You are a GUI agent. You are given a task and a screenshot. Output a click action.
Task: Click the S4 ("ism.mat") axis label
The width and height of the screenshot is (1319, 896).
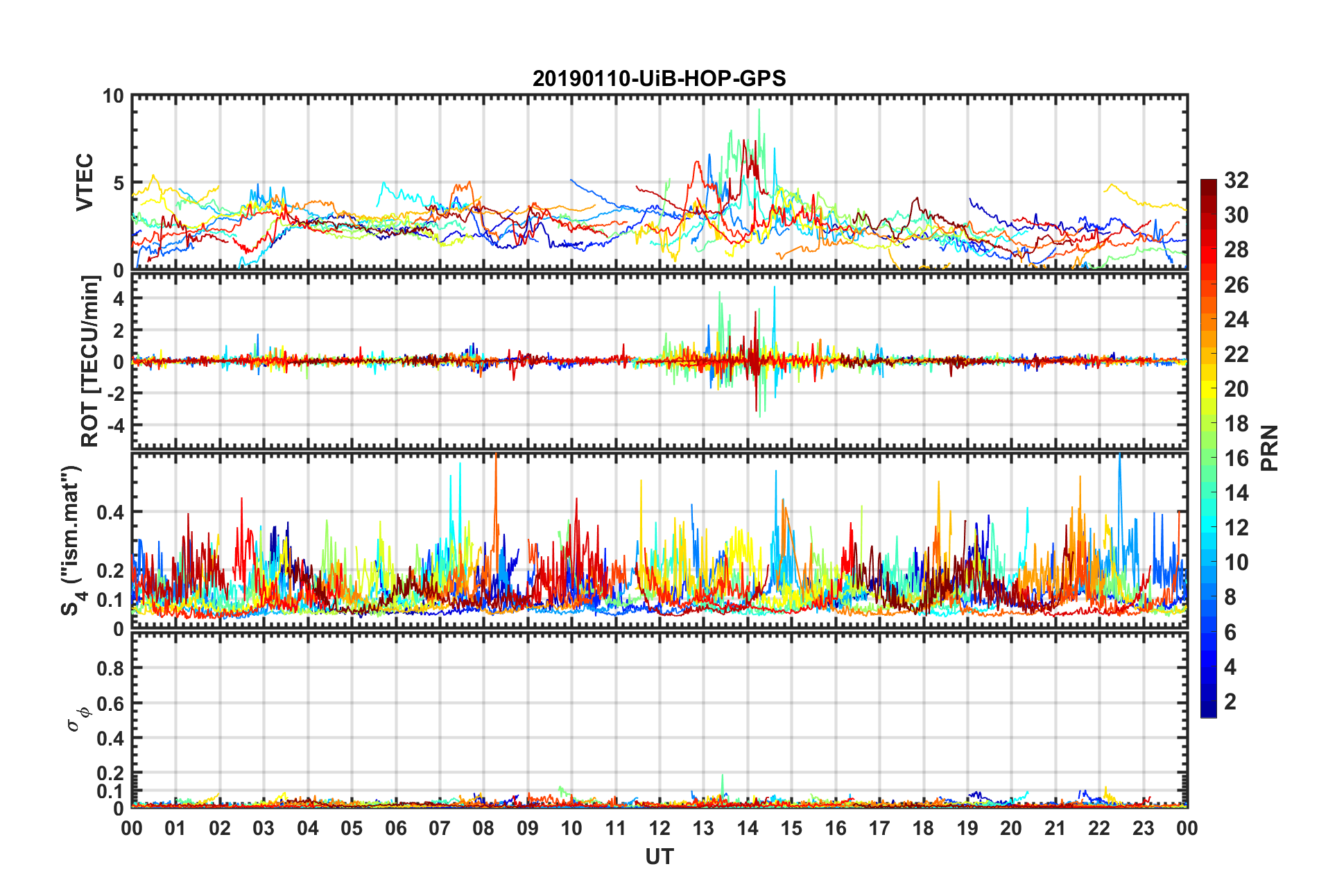pos(71,541)
